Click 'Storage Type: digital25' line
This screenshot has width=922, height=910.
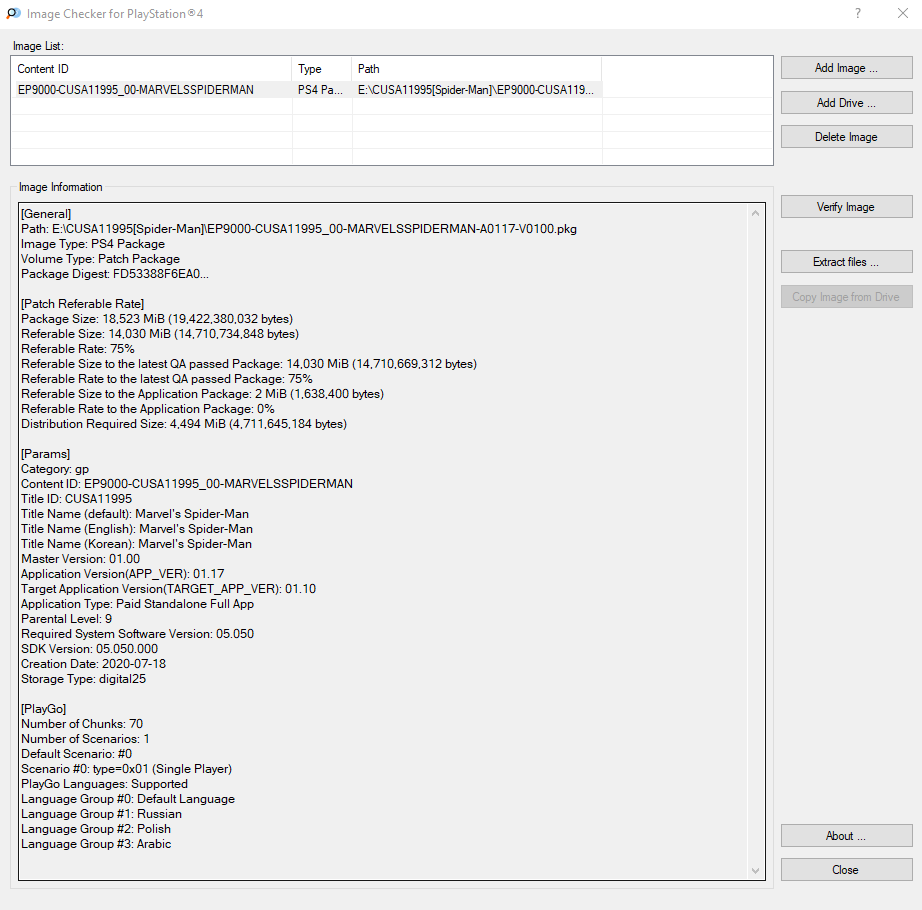point(83,679)
